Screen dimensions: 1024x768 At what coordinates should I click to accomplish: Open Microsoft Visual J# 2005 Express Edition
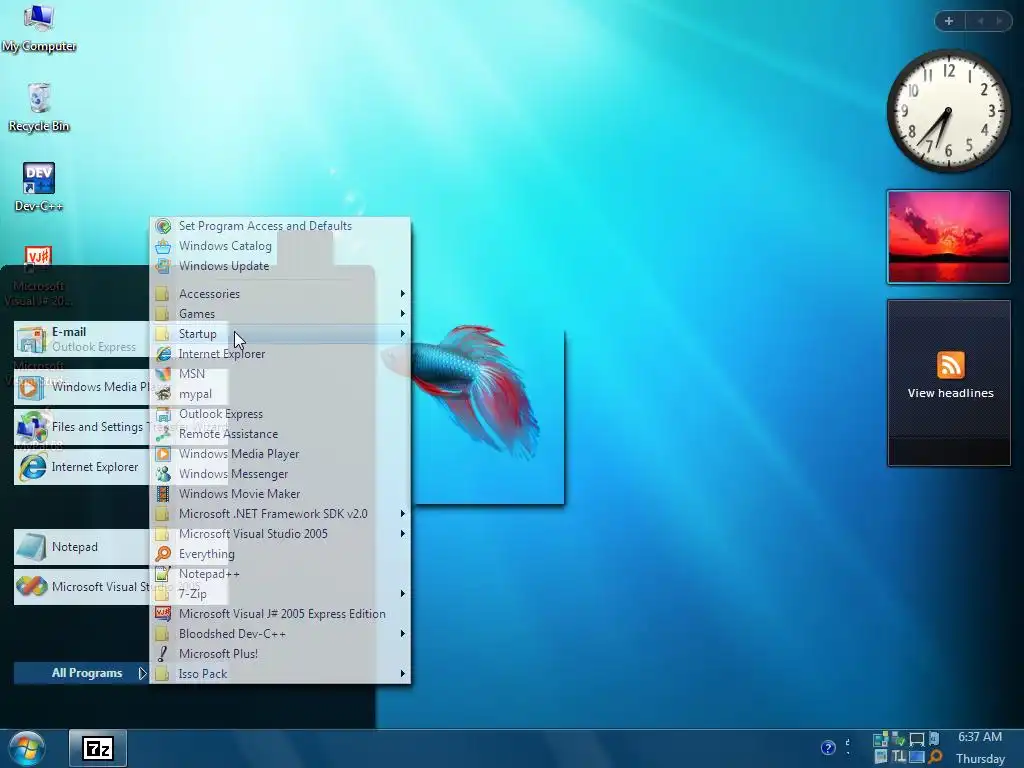tap(280, 614)
